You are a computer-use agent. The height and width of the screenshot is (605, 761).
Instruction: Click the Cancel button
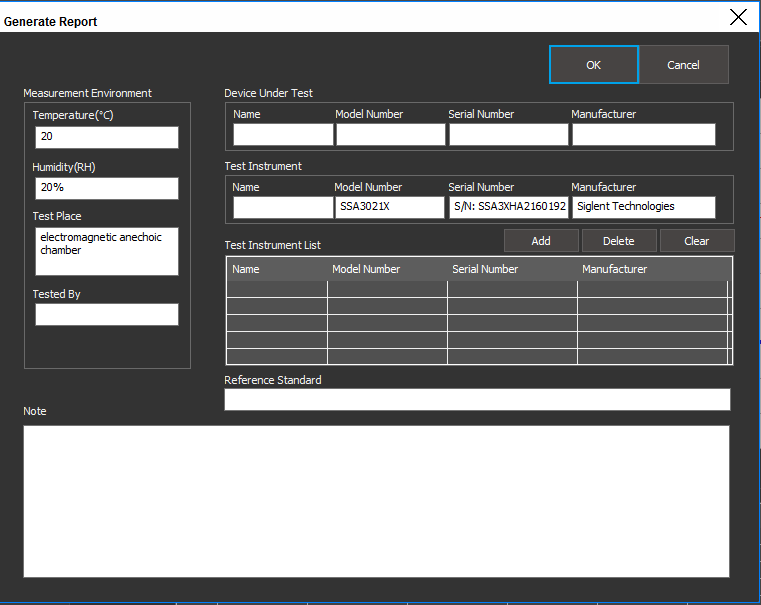click(x=683, y=65)
